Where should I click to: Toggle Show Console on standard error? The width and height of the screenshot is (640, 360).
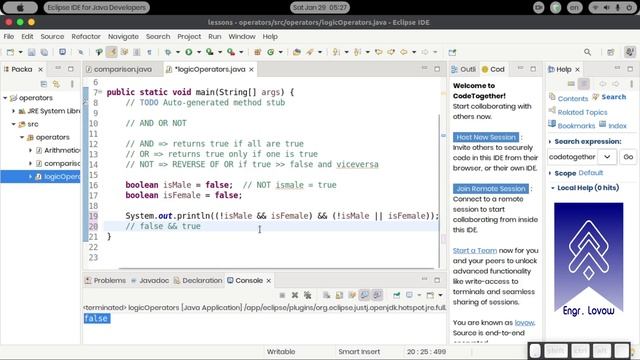tap(378, 295)
